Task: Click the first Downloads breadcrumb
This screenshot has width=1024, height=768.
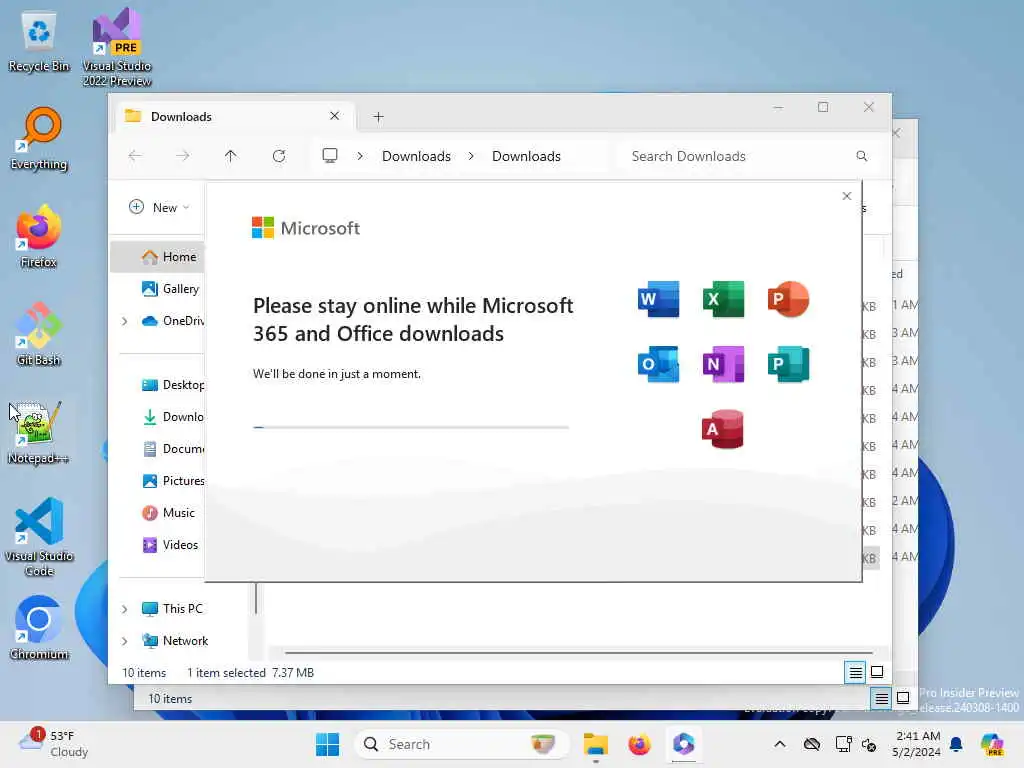Action: [x=416, y=156]
